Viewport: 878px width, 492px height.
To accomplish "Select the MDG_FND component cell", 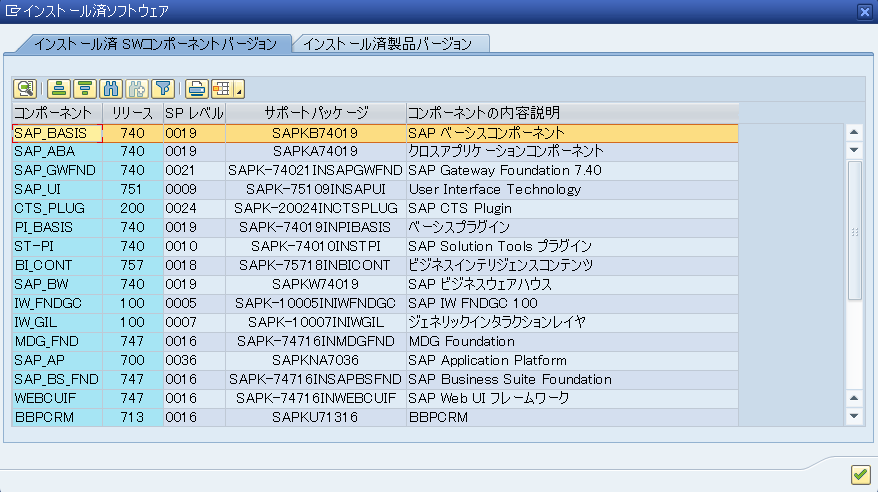I will [57, 342].
